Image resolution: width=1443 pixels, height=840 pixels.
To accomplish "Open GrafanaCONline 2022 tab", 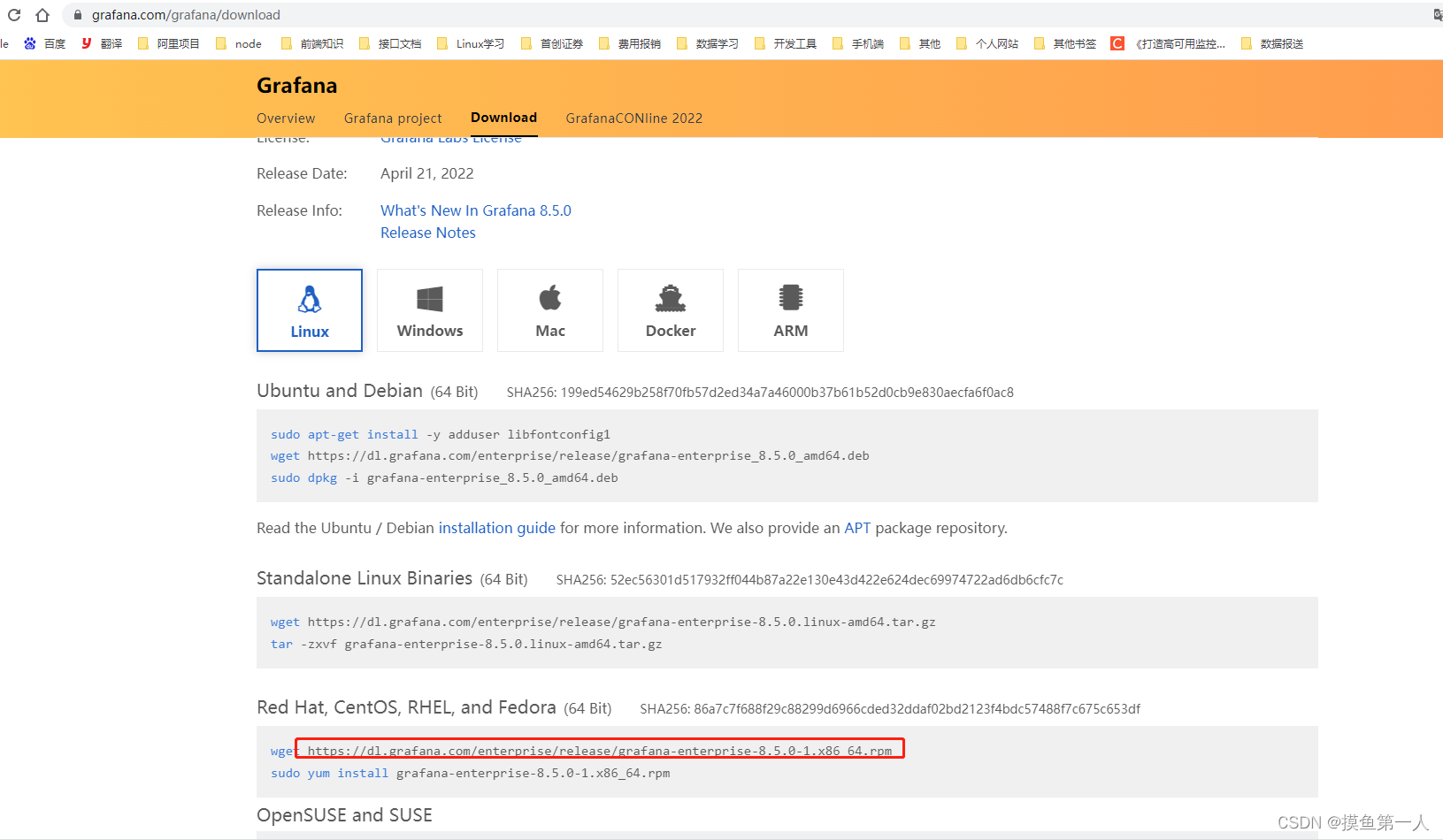I will pos(634,118).
